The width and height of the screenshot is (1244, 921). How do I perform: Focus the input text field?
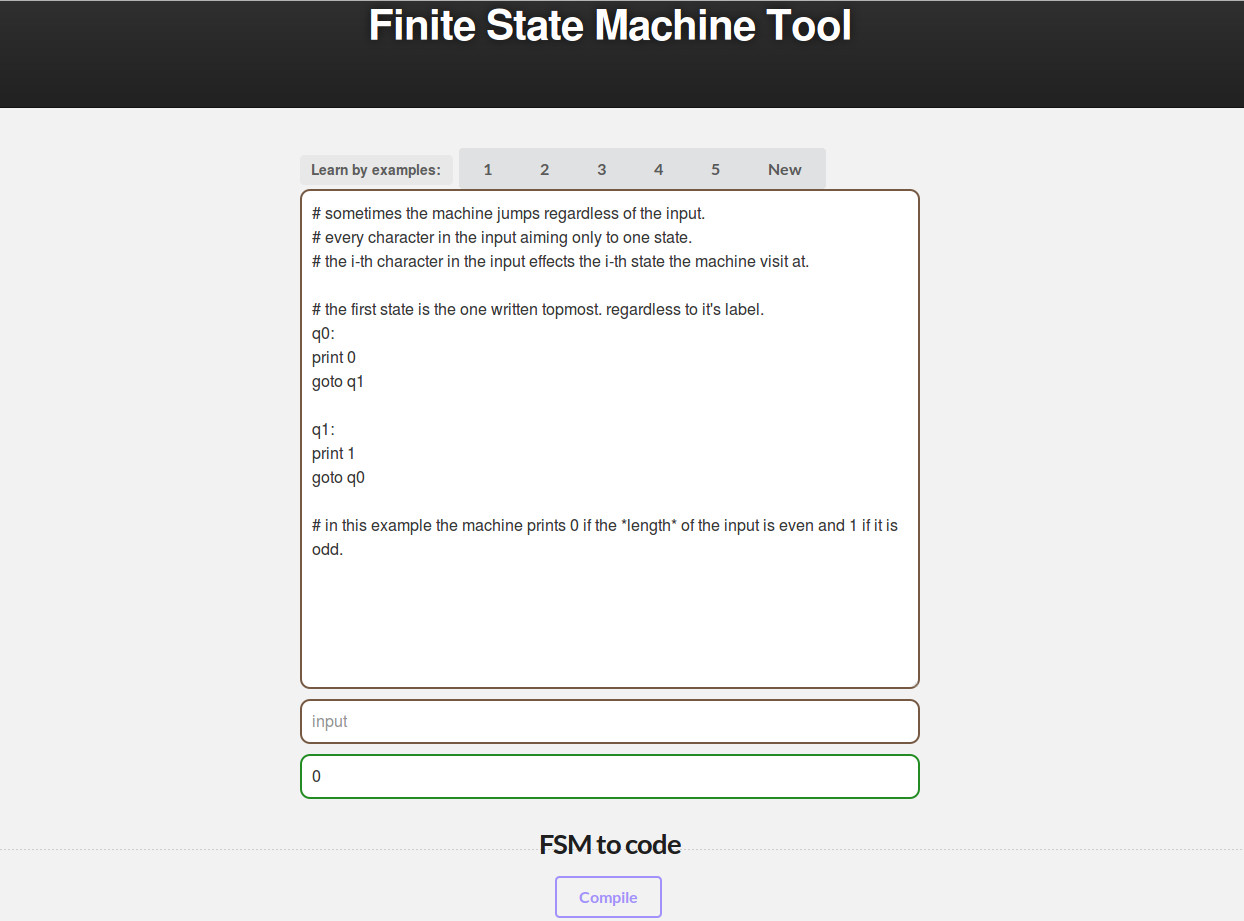point(609,721)
